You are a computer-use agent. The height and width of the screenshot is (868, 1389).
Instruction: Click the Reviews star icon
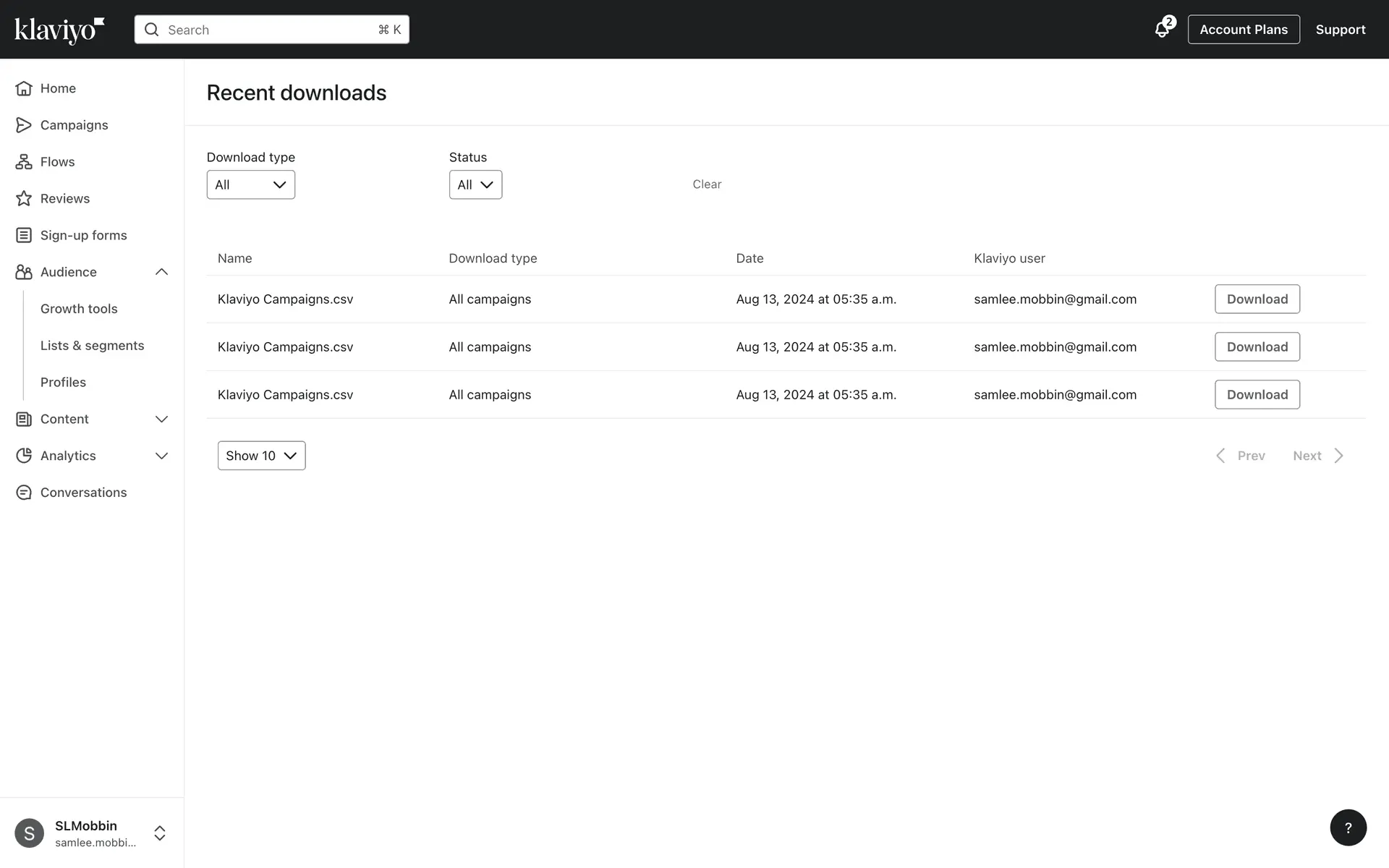[x=24, y=199]
